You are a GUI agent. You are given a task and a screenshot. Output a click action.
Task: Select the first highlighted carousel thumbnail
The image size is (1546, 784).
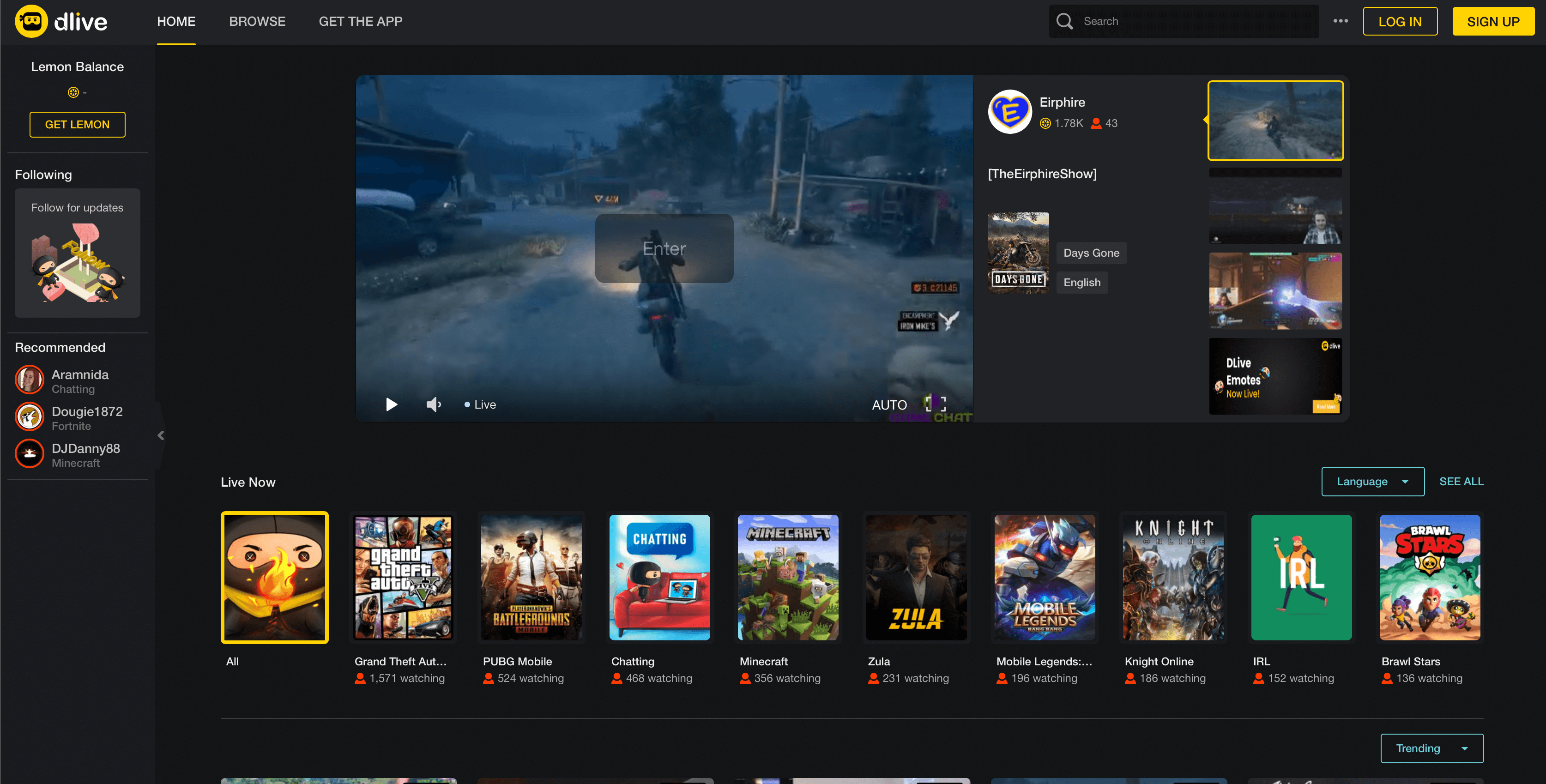(1275, 121)
